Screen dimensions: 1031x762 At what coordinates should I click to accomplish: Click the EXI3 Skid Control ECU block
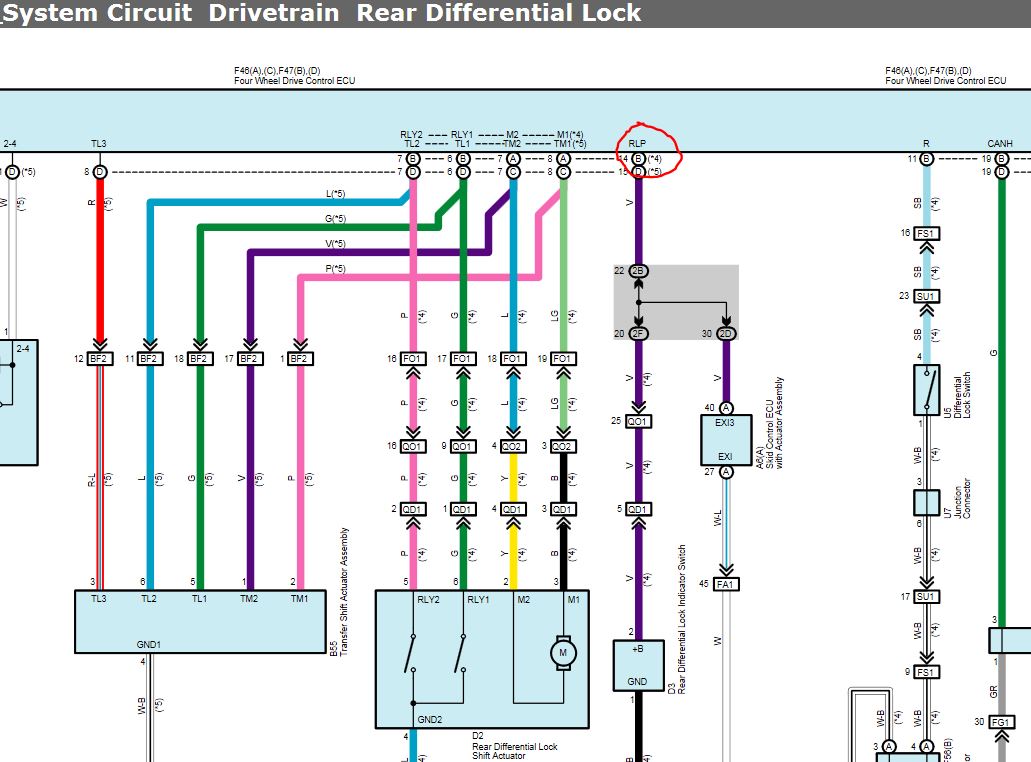click(x=725, y=440)
